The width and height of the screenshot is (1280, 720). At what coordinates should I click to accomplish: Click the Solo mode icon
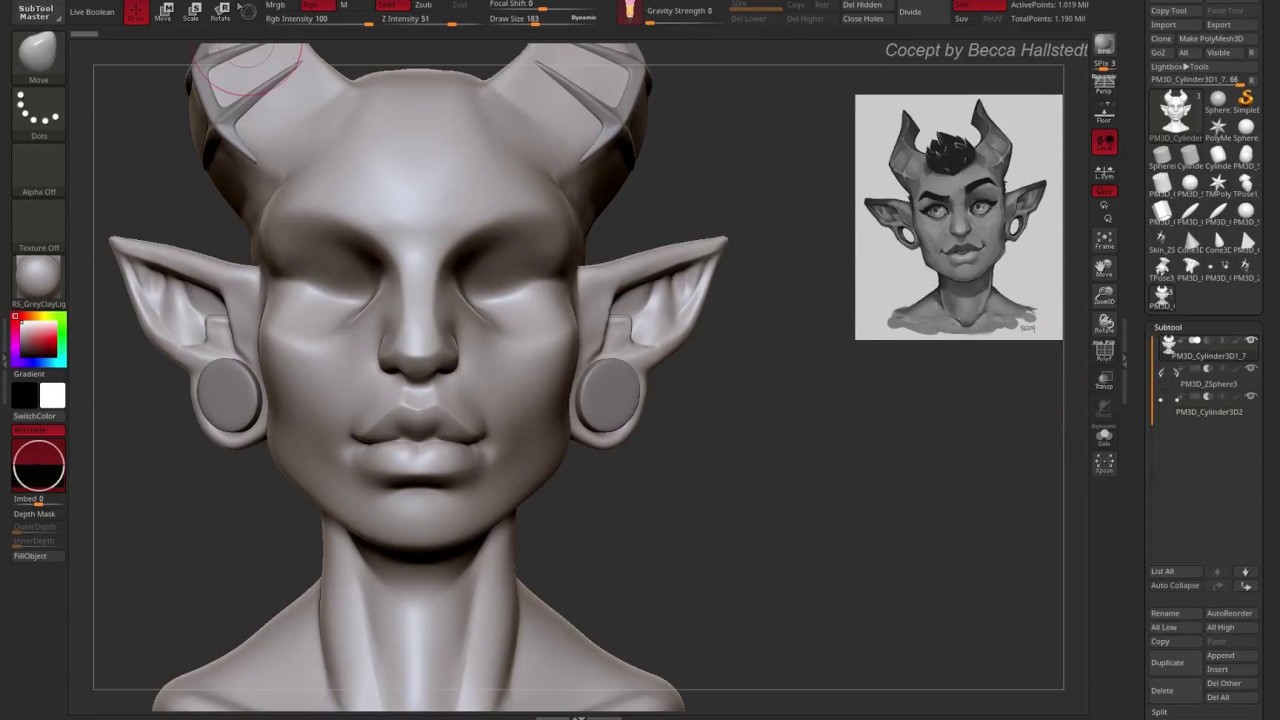(1104, 437)
